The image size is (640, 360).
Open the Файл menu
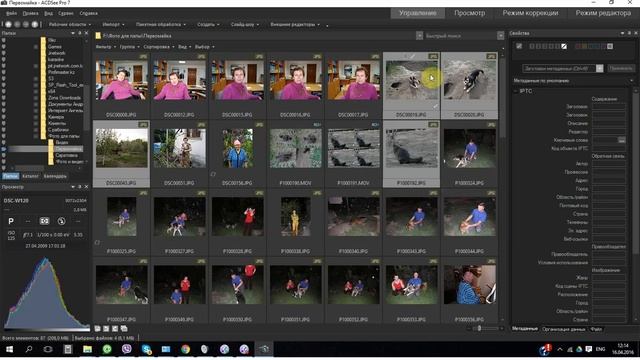click(x=11, y=13)
